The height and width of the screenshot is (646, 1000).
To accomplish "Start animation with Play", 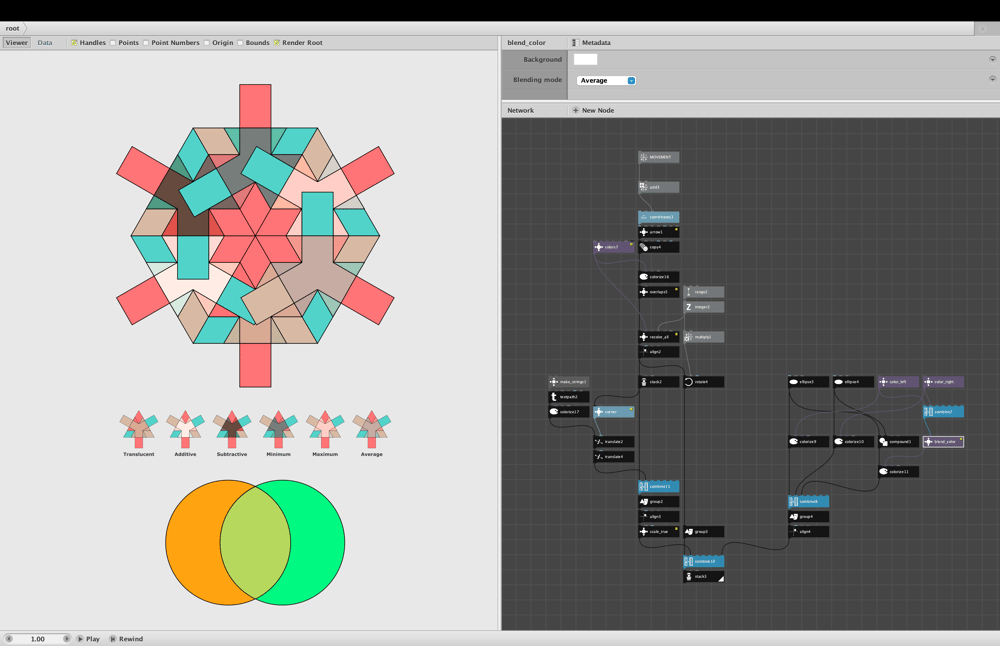I will 89,638.
